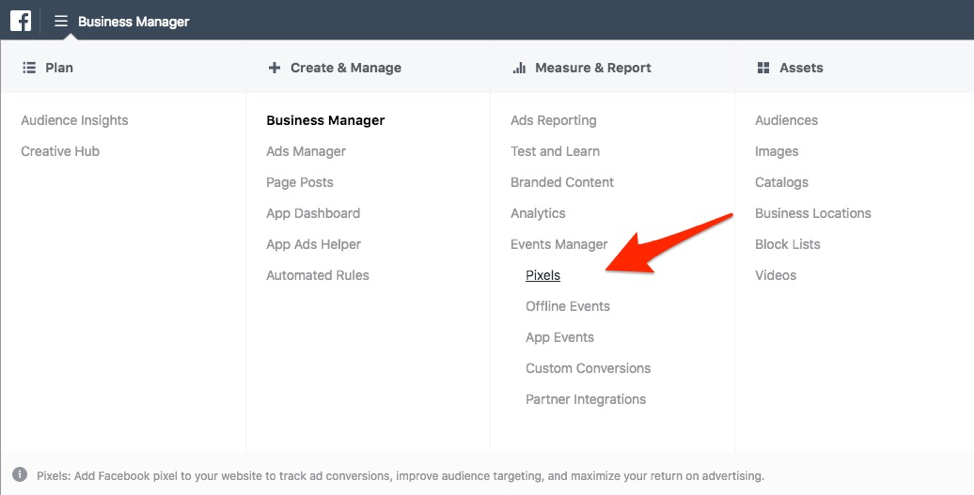Click the Create & Manage heading
The image size is (974, 495).
346,68
